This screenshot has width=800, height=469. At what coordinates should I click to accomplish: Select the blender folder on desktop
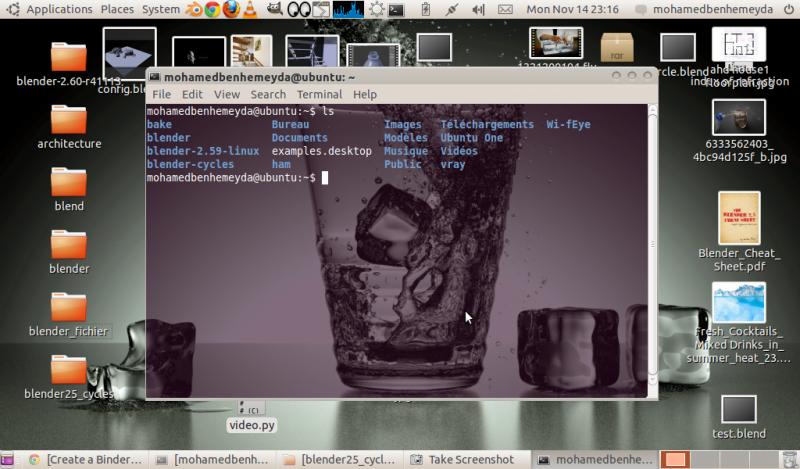(68, 244)
